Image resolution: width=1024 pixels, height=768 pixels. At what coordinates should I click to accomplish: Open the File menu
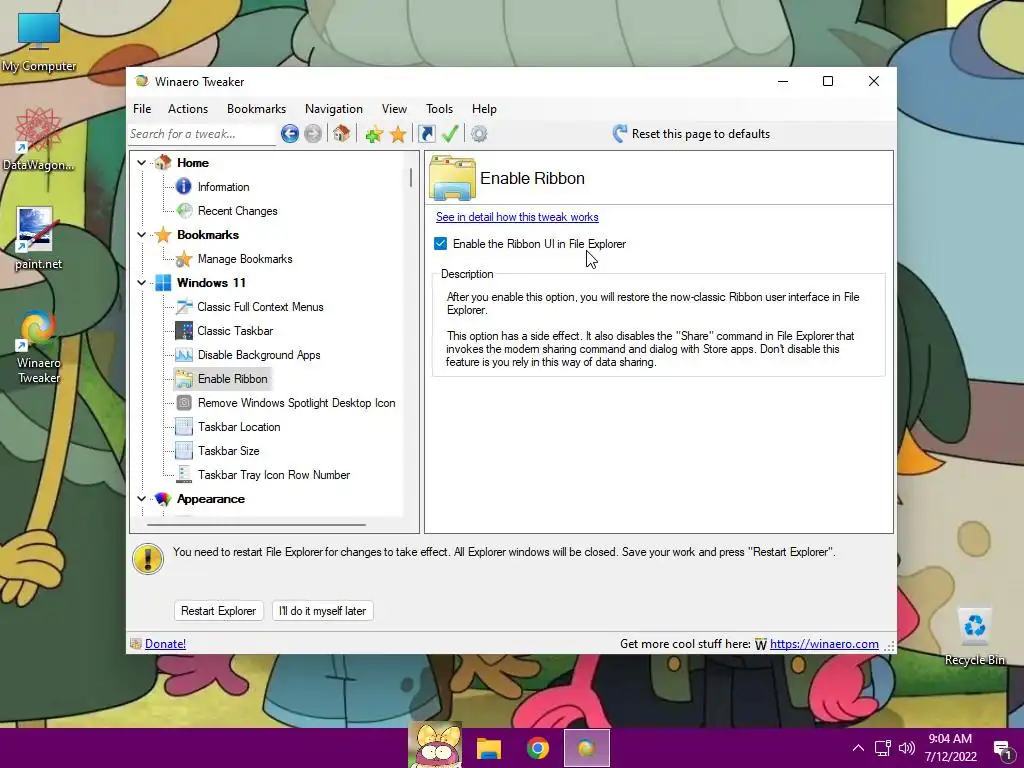[x=142, y=109]
